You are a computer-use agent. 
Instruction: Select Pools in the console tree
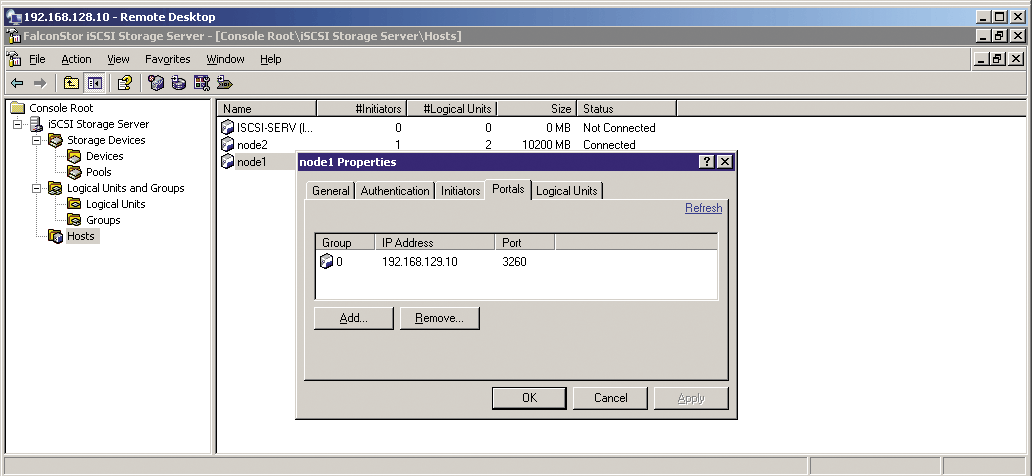[99, 172]
